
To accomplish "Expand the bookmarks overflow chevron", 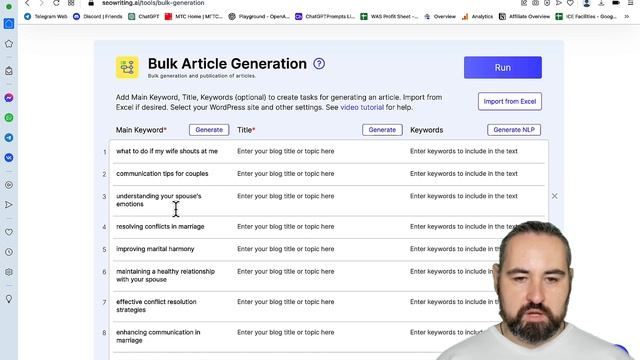I will (x=627, y=17).
